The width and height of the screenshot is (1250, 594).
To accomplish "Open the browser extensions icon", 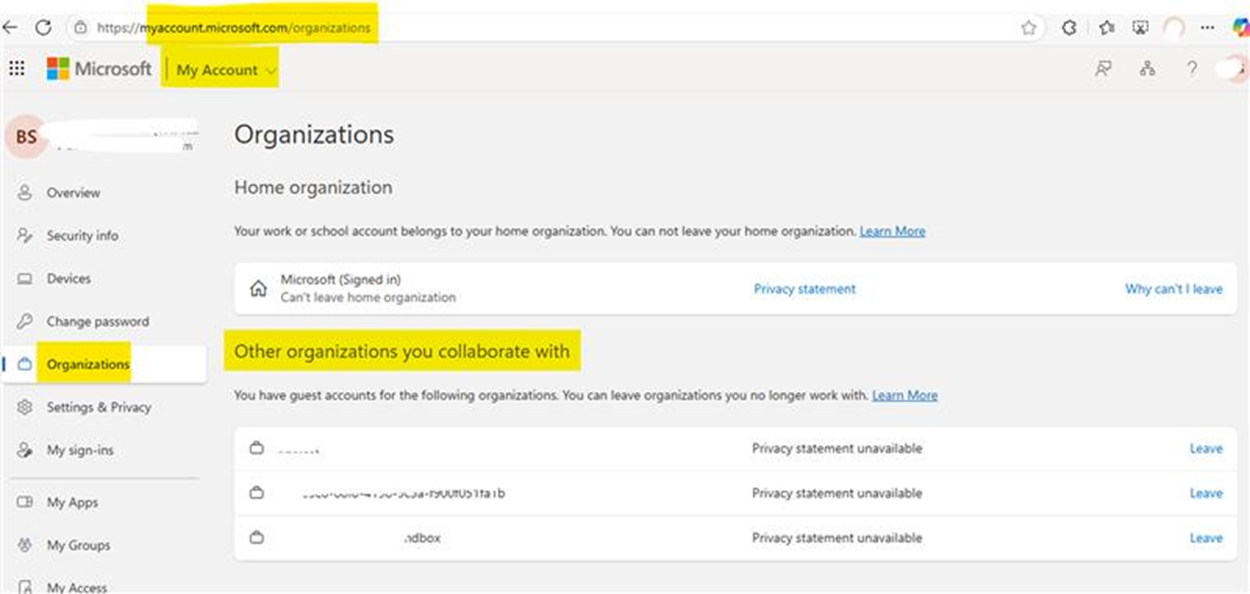I will click(1069, 28).
